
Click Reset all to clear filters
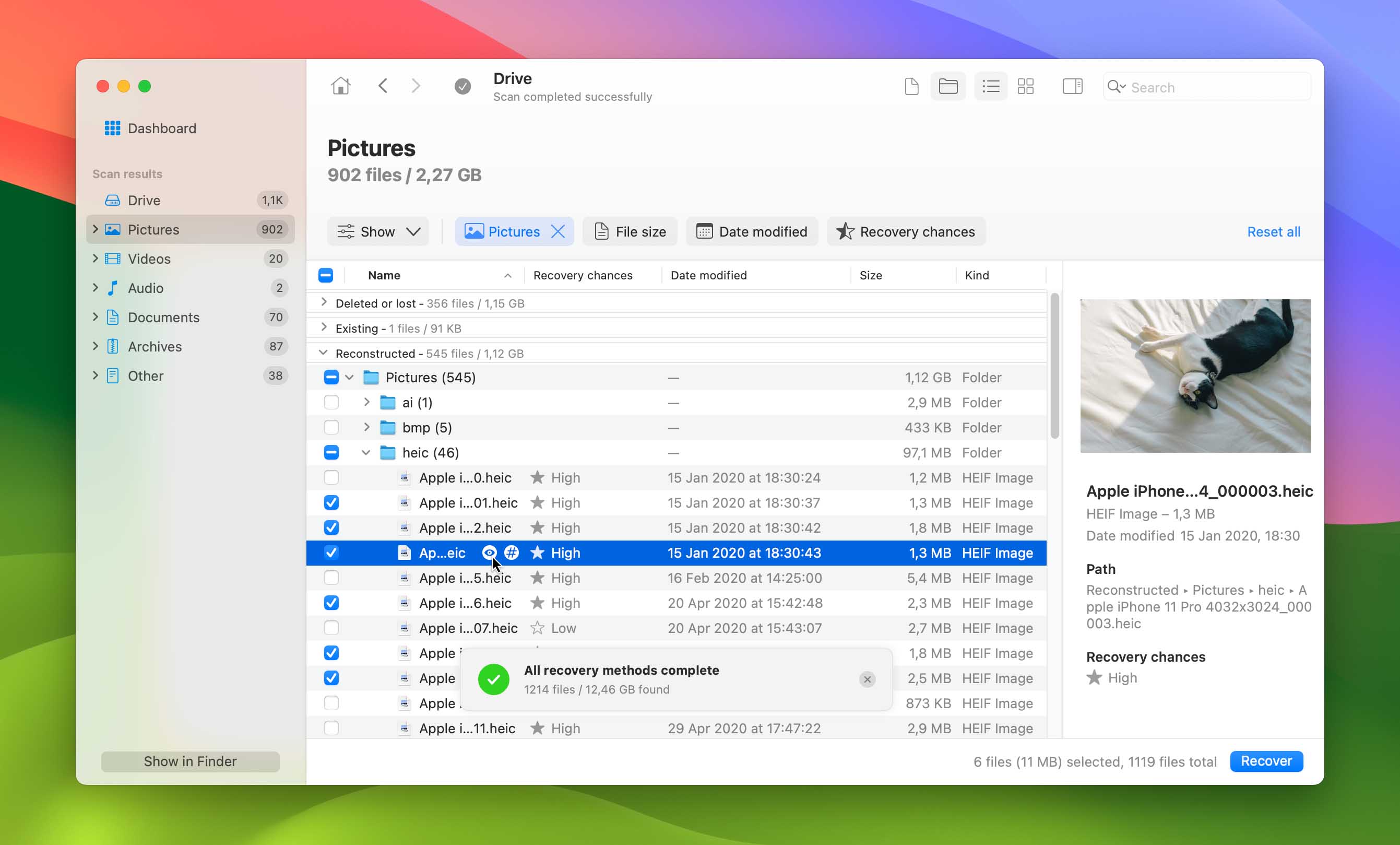pos(1274,231)
